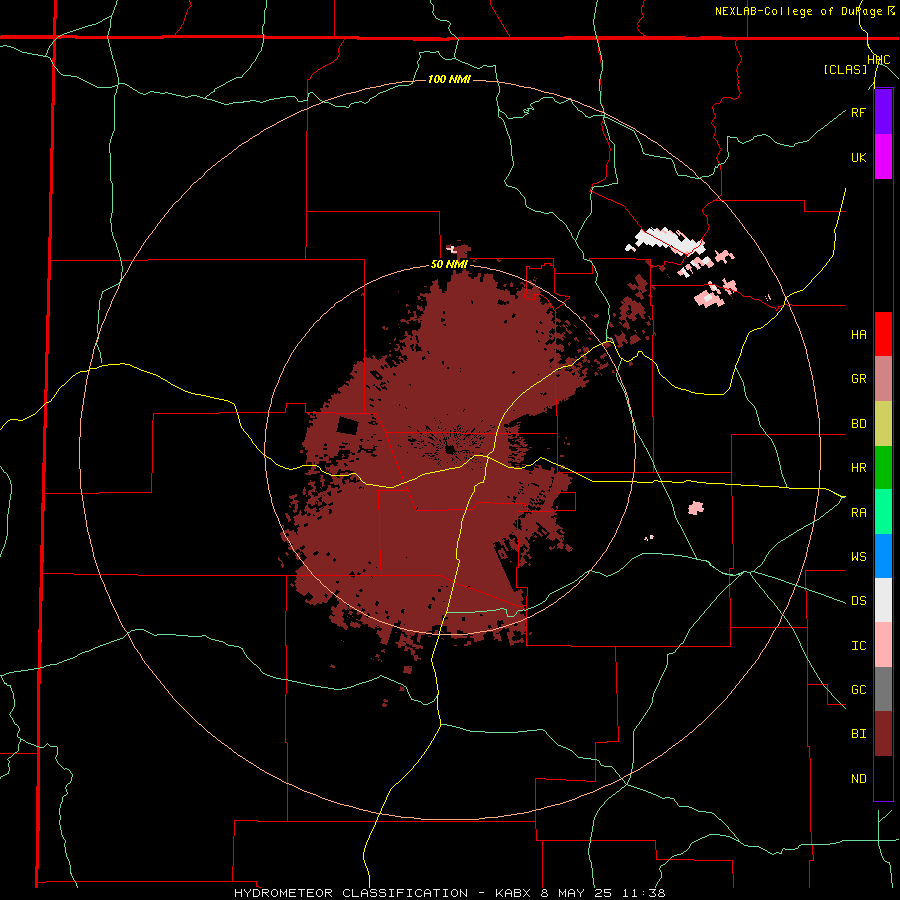The height and width of the screenshot is (900, 900).
Task: Click the 100 NMI range ring label
Action: [x=449, y=79]
